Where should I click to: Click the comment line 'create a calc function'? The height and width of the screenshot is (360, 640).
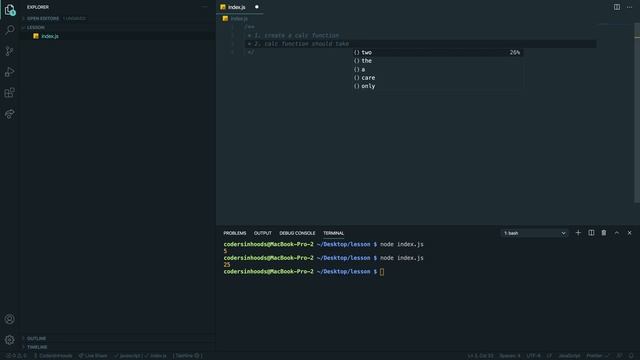tap(293, 36)
